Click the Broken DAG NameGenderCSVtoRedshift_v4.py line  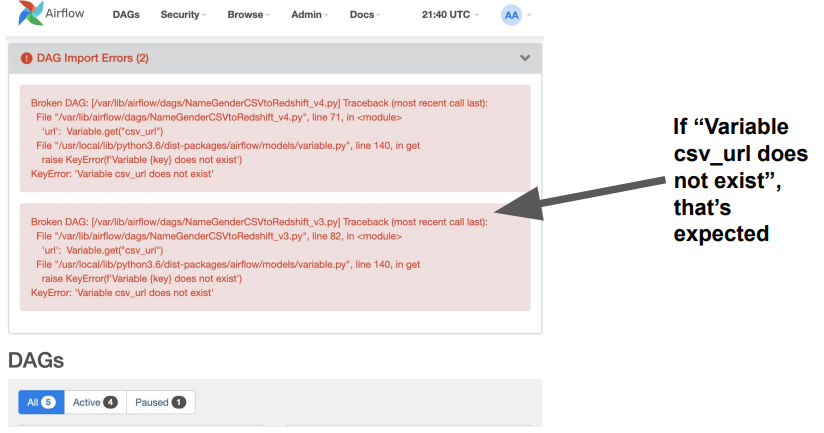point(259,103)
